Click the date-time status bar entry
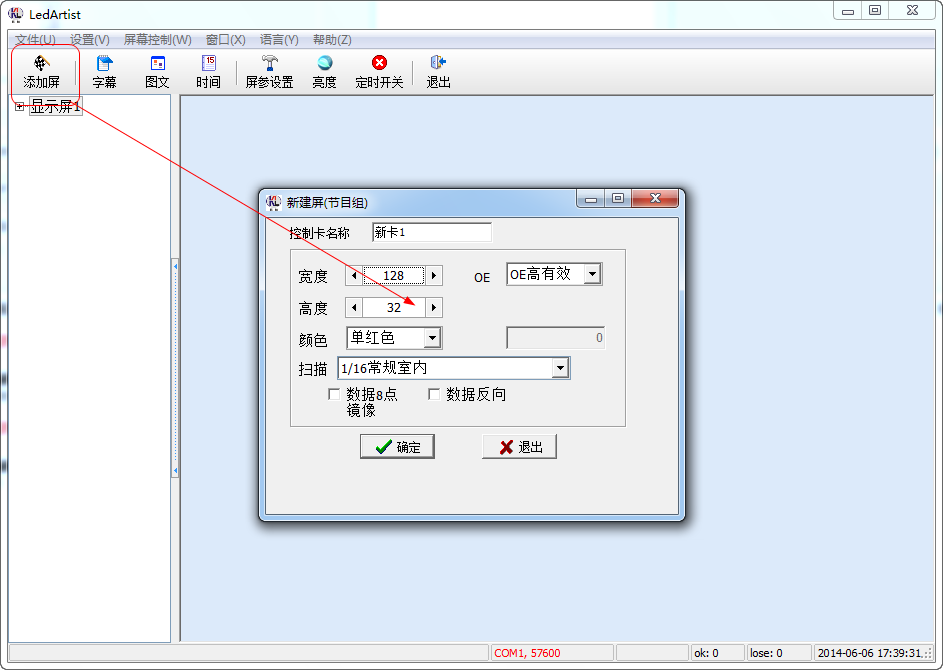Screen dimensions: 943x670 coord(871,653)
